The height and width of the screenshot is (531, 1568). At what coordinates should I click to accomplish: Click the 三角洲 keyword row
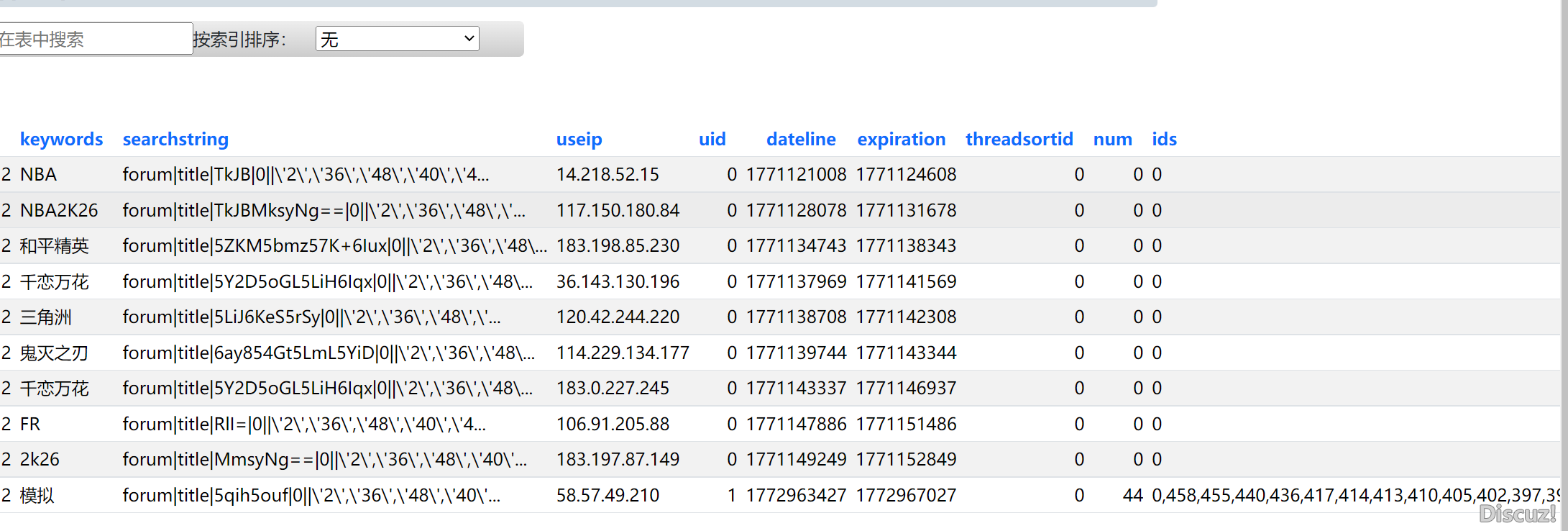46,317
